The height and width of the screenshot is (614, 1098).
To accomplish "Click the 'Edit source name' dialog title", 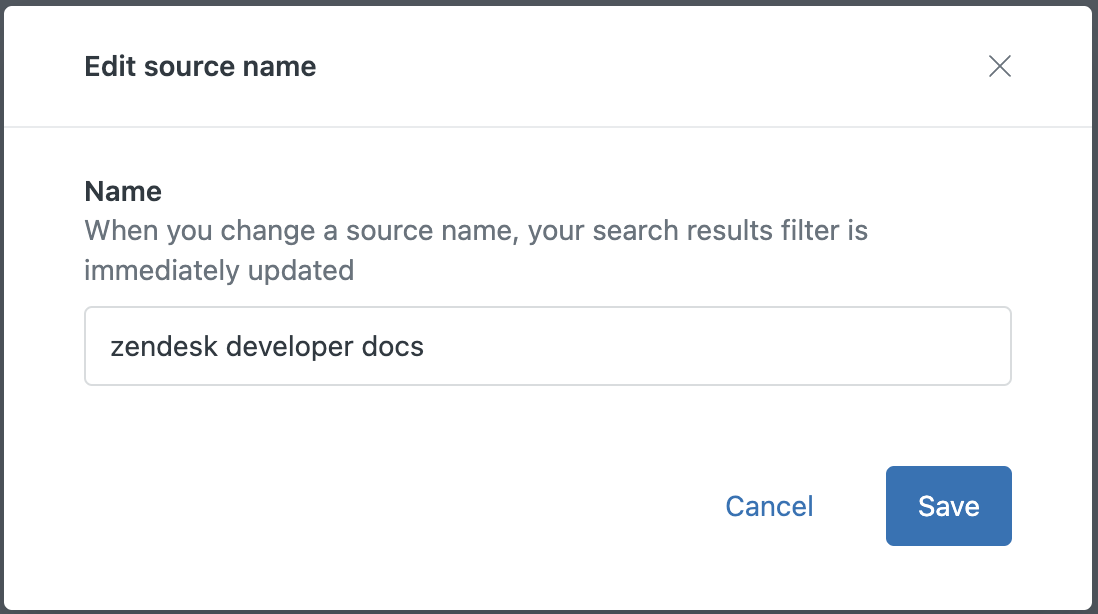I will [x=200, y=67].
